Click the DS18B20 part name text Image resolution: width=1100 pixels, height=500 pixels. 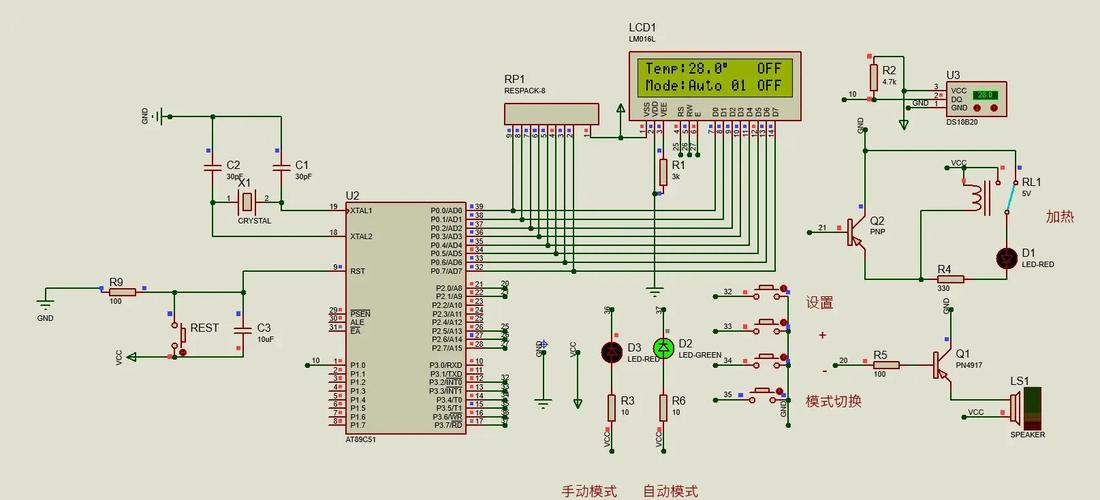pyautogui.click(x=961, y=121)
